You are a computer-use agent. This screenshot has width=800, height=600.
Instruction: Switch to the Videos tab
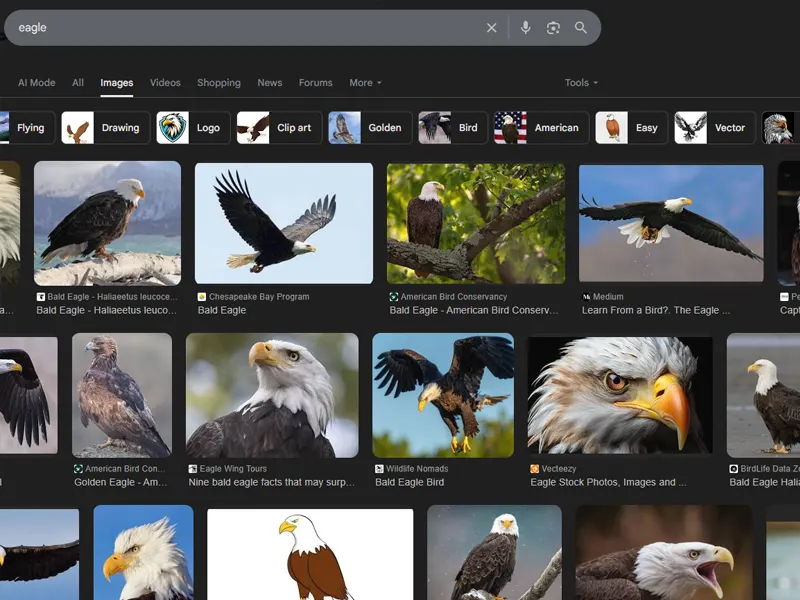point(165,83)
